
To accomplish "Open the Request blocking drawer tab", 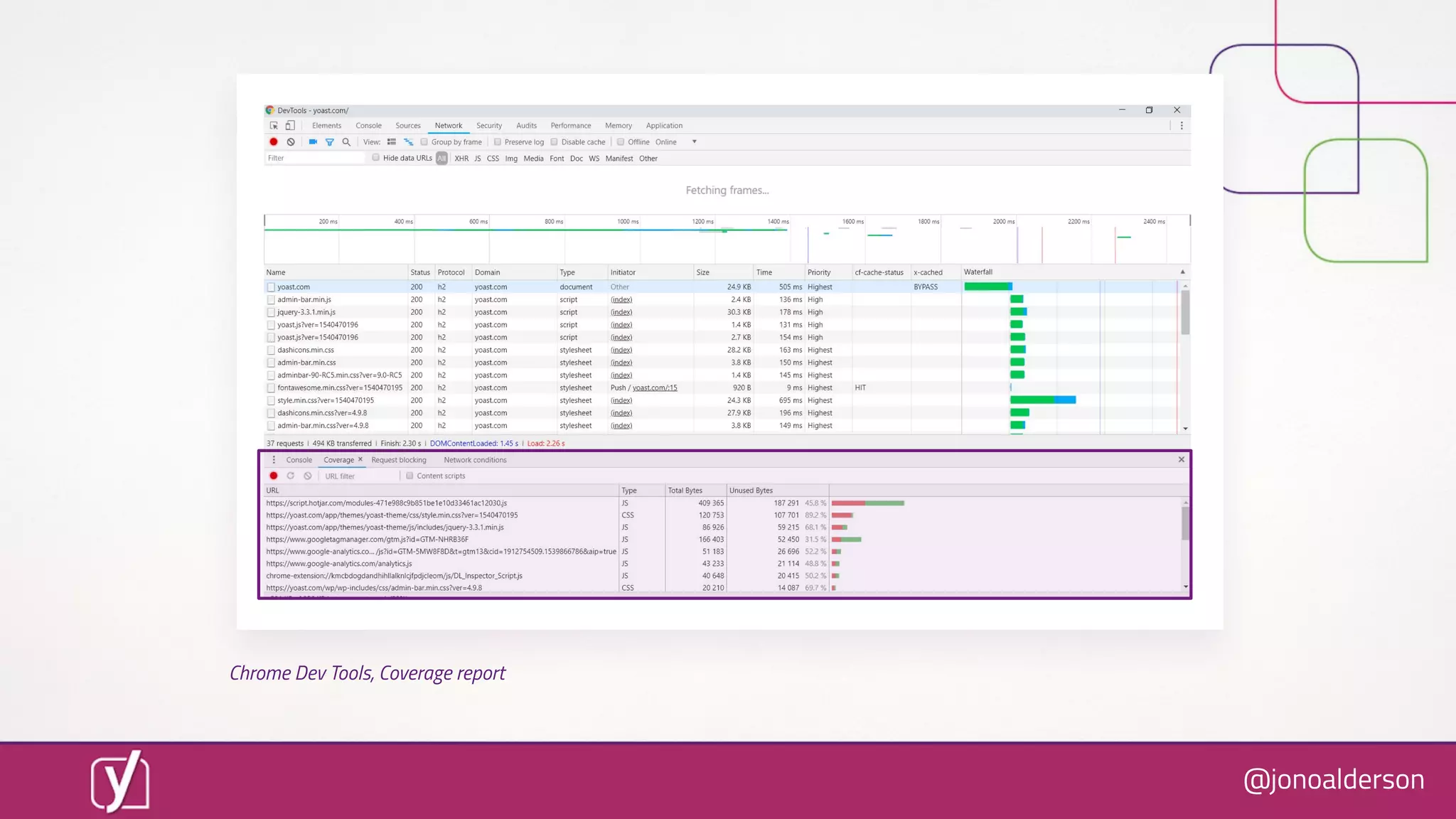I will click(399, 460).
